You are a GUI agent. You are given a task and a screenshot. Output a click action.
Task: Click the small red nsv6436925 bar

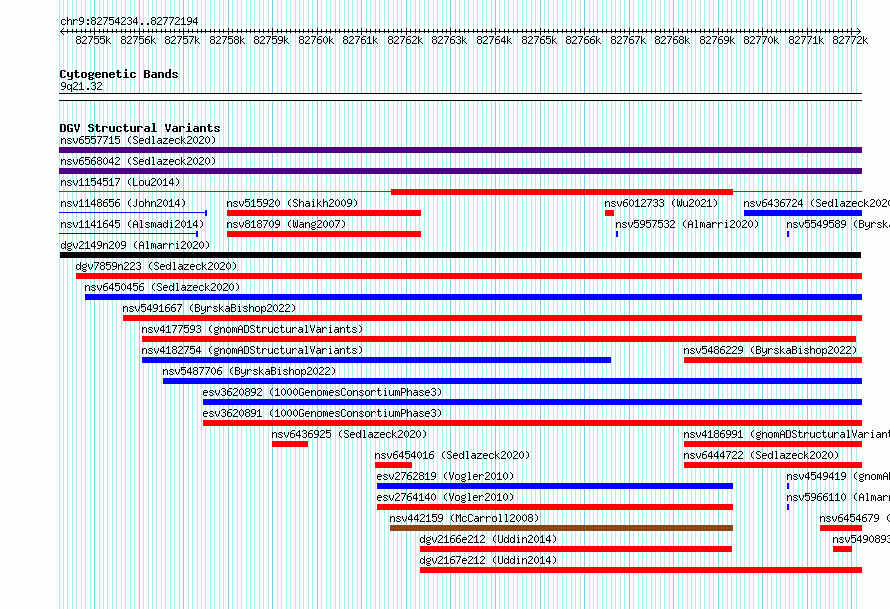[290, 444]
